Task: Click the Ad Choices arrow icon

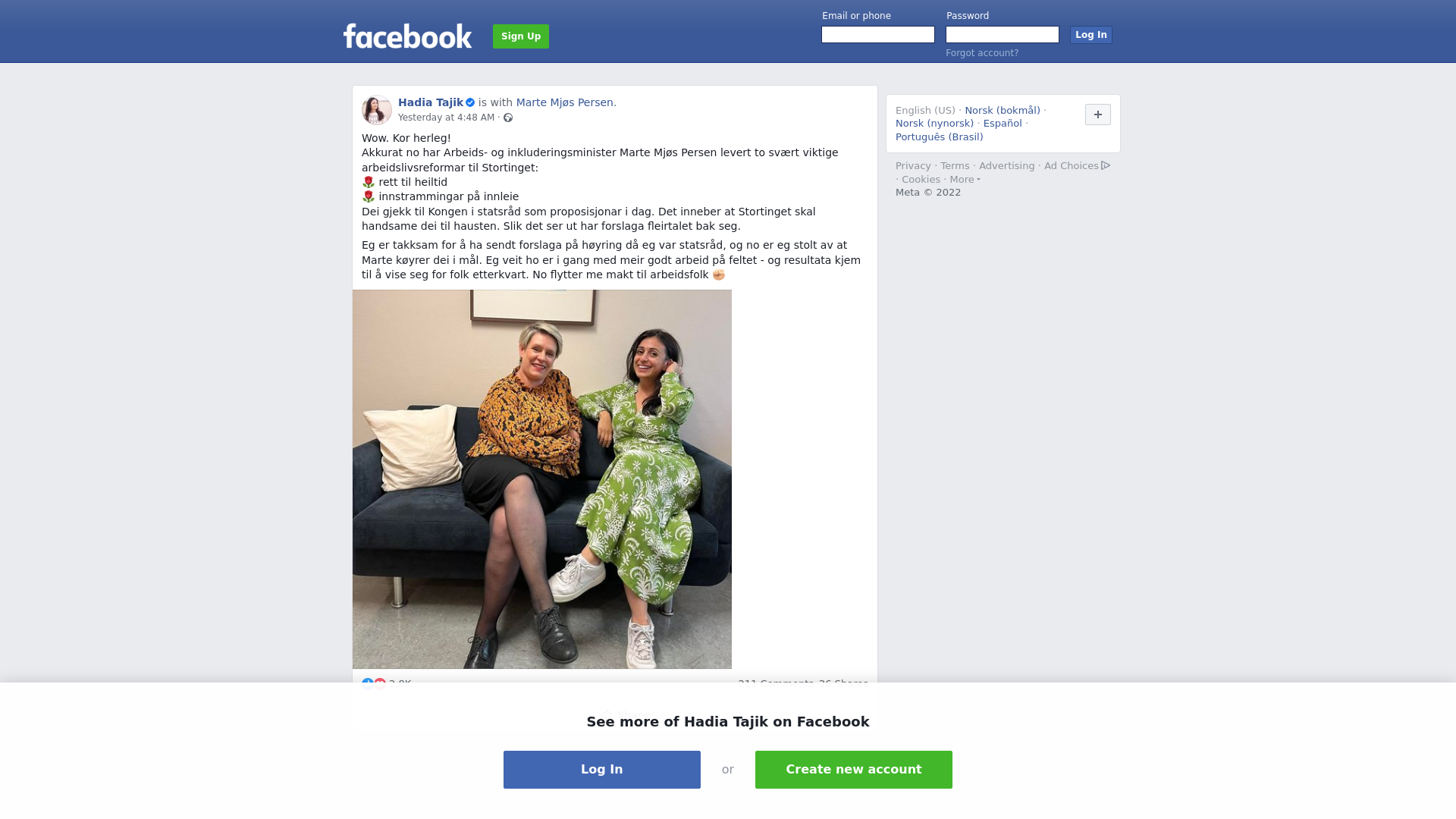Action: [x=1106, y=165]
